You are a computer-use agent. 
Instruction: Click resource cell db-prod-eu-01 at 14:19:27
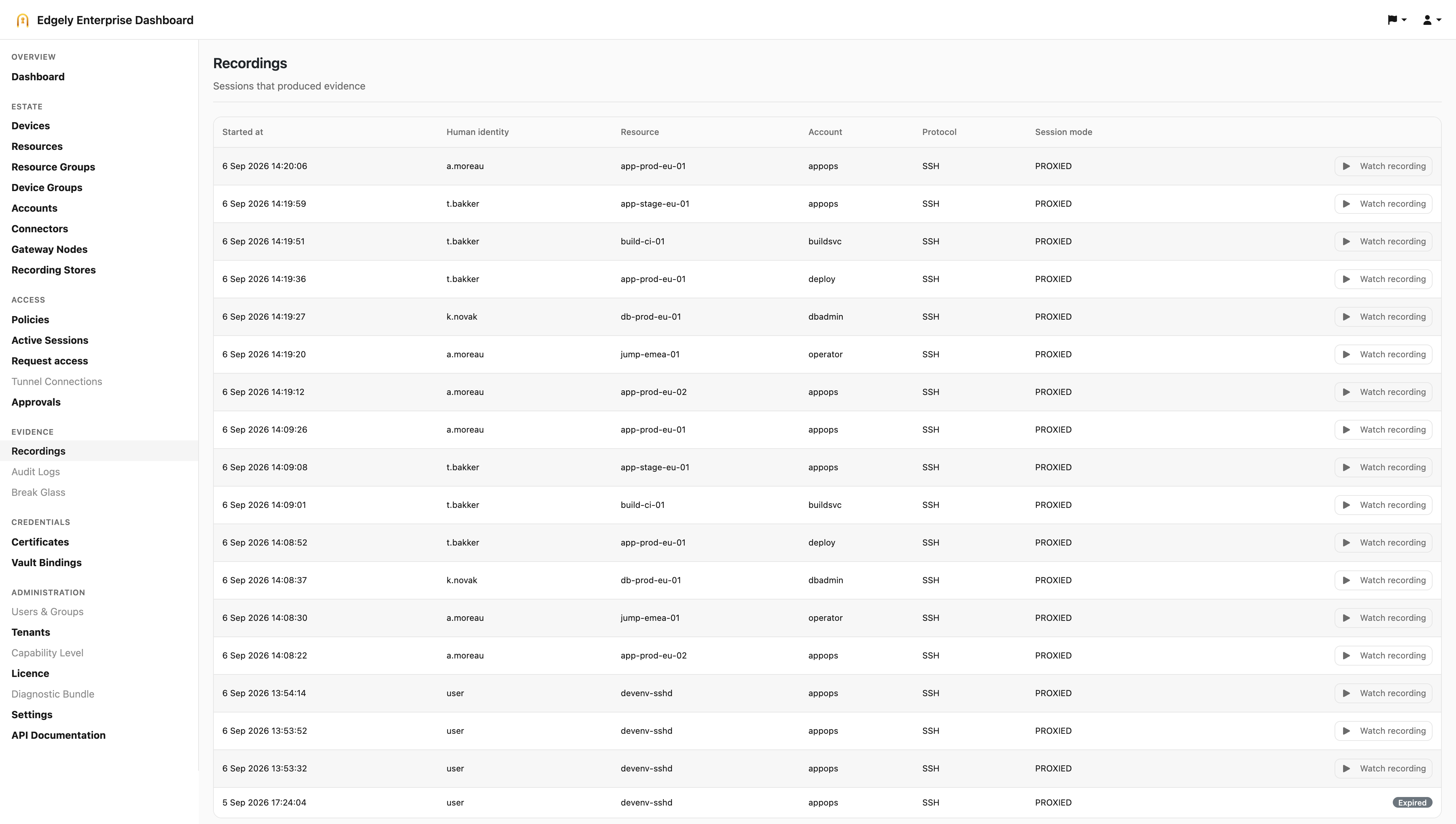click(651, 317)
